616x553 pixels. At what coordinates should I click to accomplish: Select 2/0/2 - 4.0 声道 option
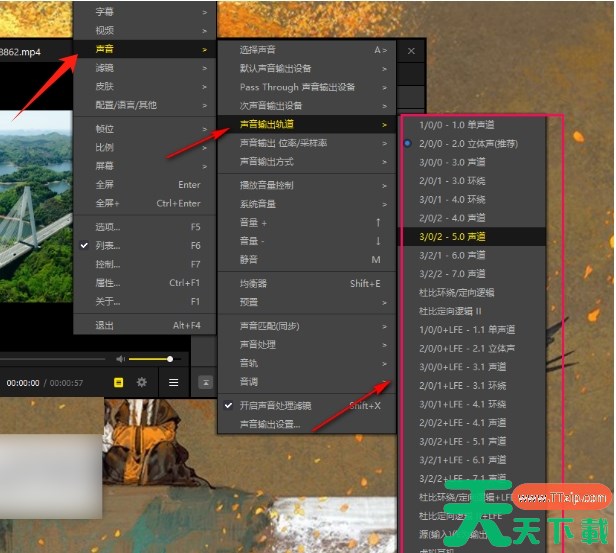tap(473, 218)
